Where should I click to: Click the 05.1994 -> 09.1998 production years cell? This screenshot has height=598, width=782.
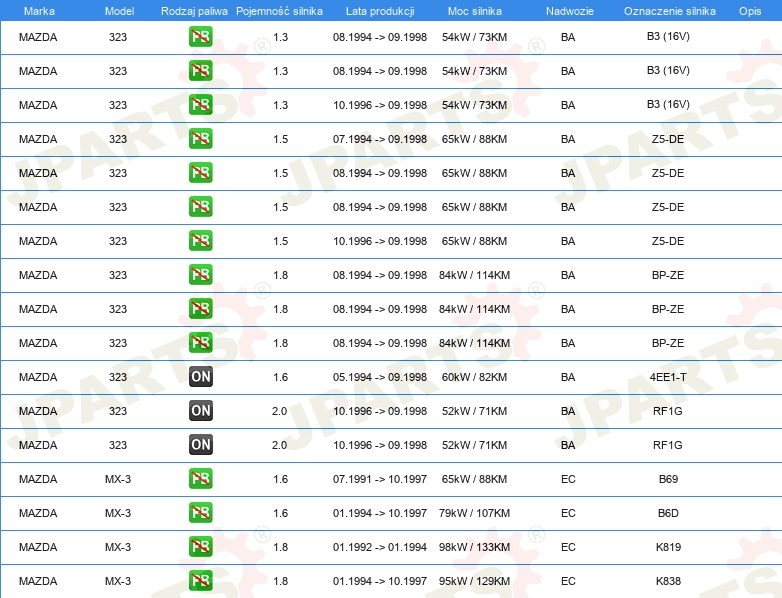pos(380,377)
